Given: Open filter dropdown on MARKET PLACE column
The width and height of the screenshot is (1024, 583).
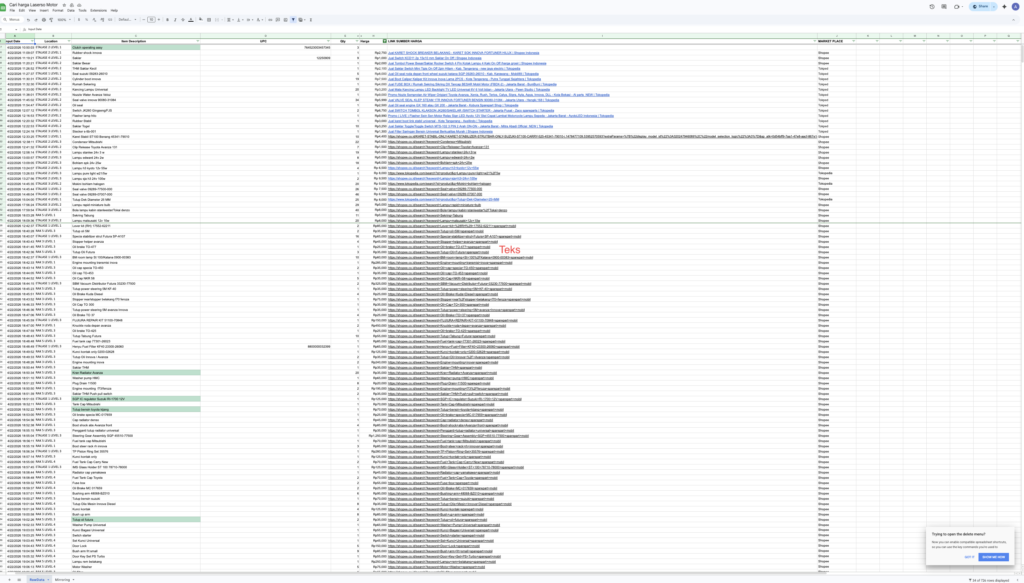Looking at the screenshot, I should pyautogui.click(x=853, y=41).
